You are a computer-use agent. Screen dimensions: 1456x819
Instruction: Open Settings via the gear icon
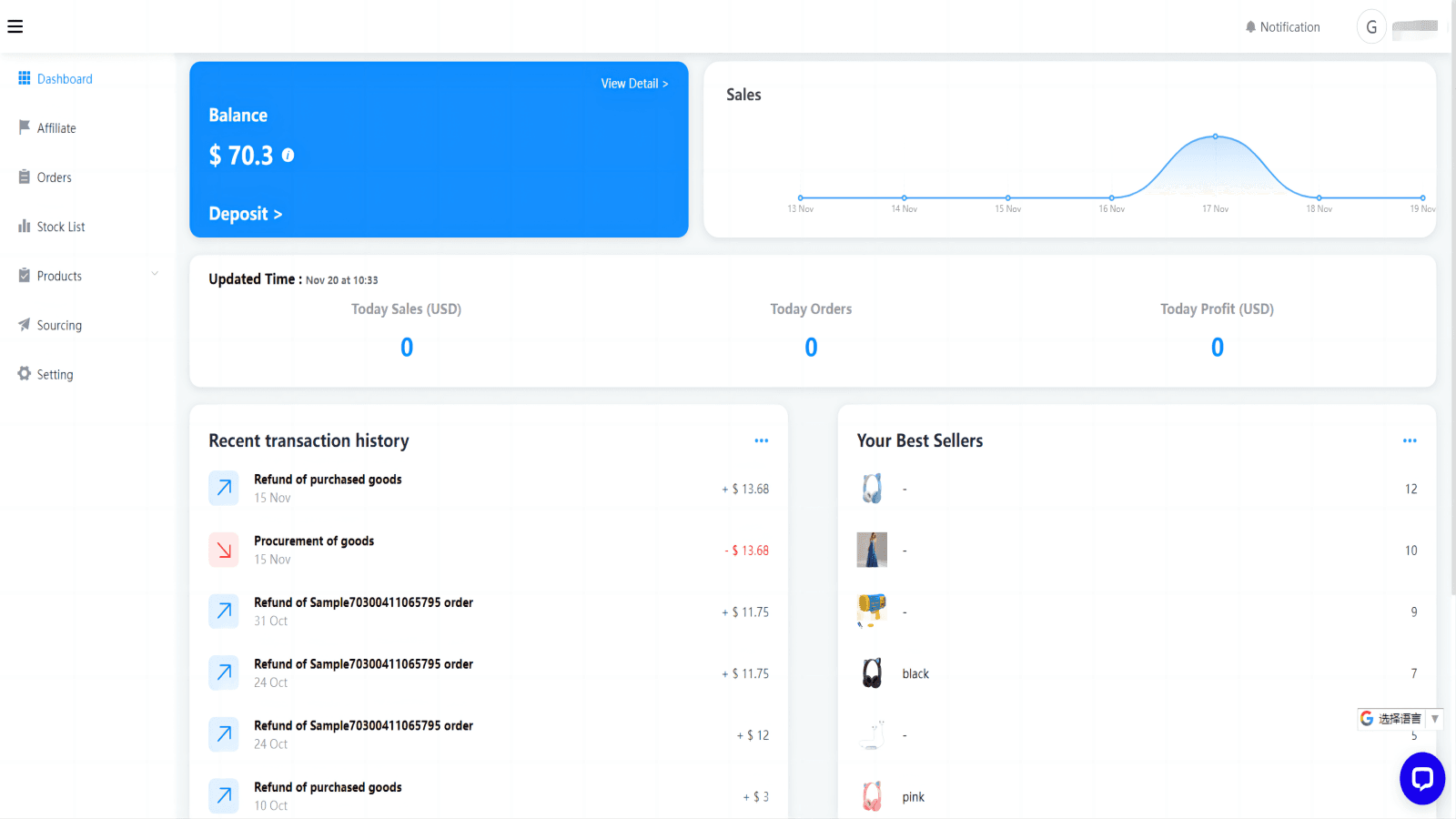[24, 374]
